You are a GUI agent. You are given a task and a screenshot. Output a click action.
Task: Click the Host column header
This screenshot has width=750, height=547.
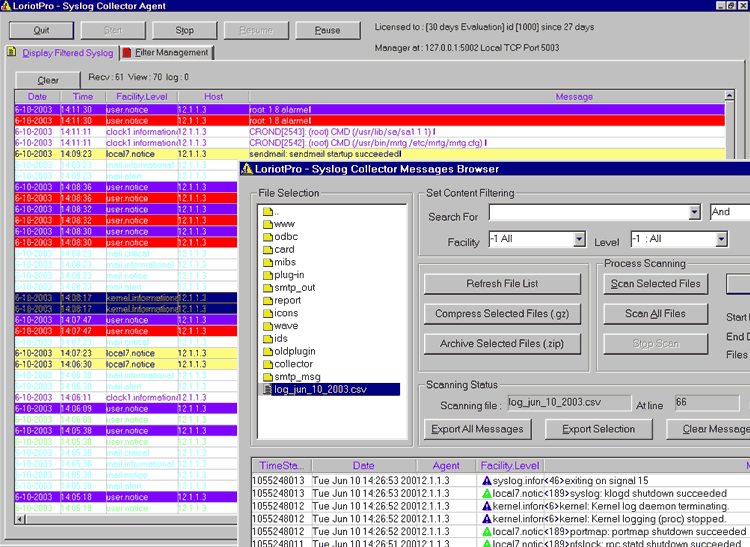tap(213, 97)
